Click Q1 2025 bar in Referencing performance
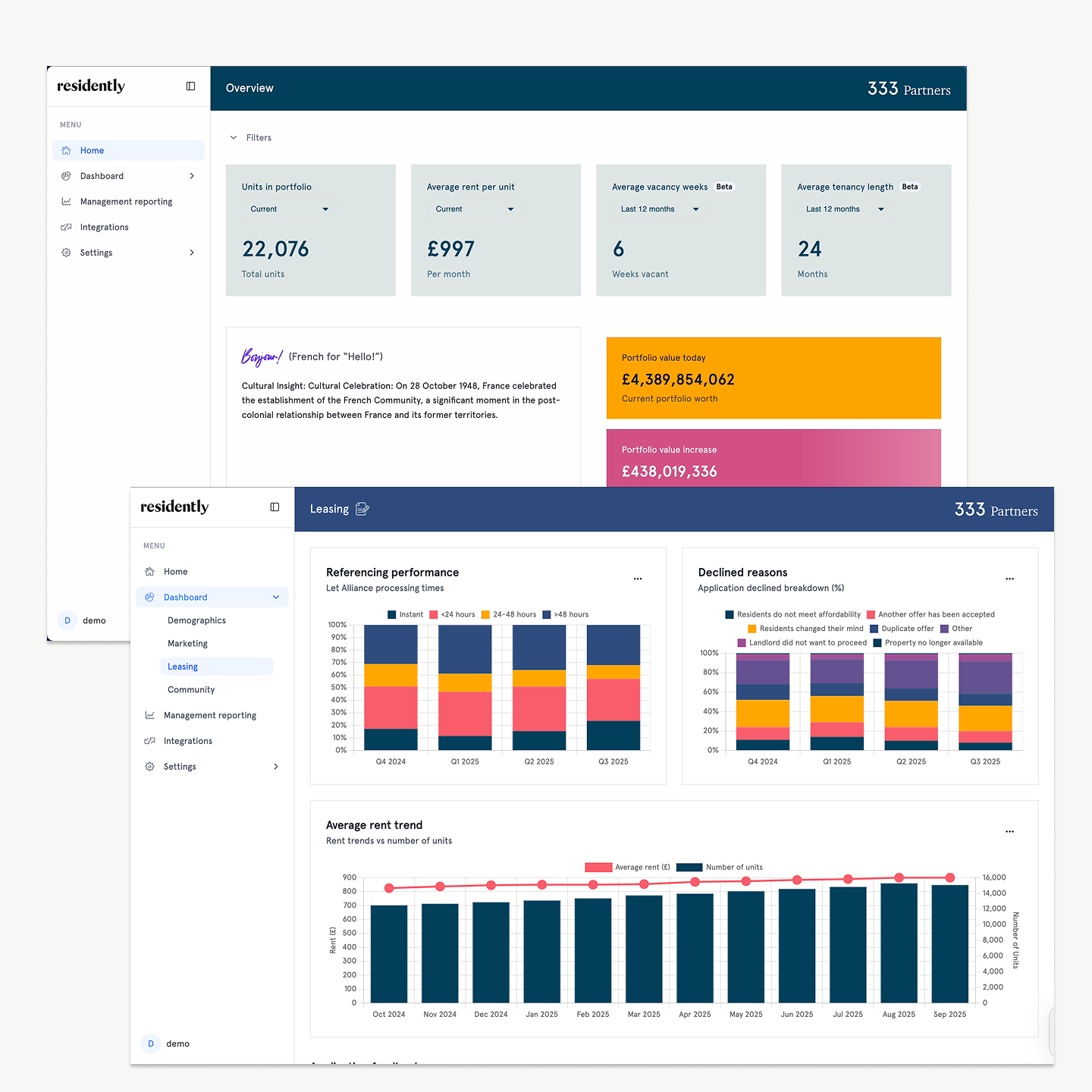The height and width of the screenshot is (1092, 1092). 465,687
